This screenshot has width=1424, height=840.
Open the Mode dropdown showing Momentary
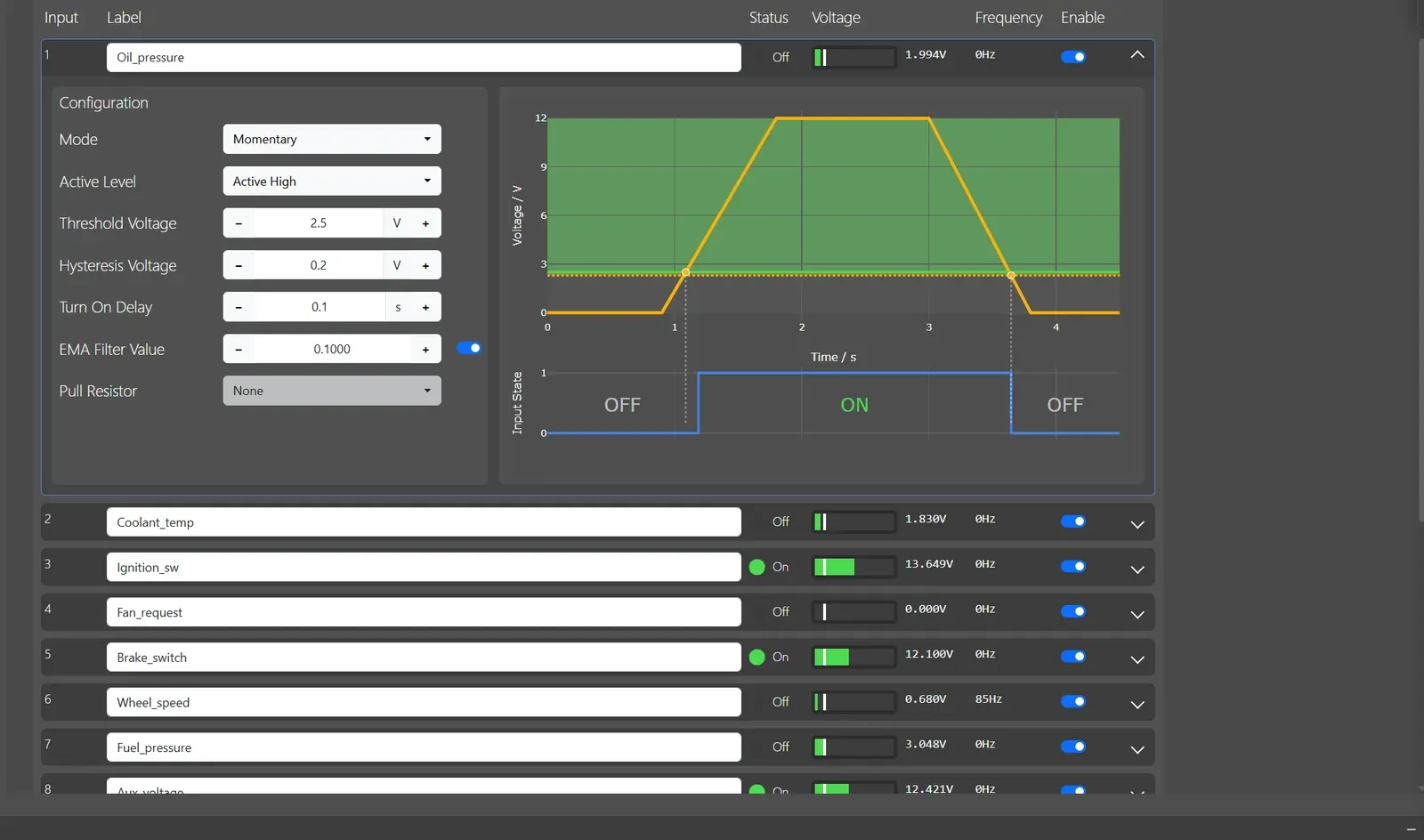[x=332, y=139]
